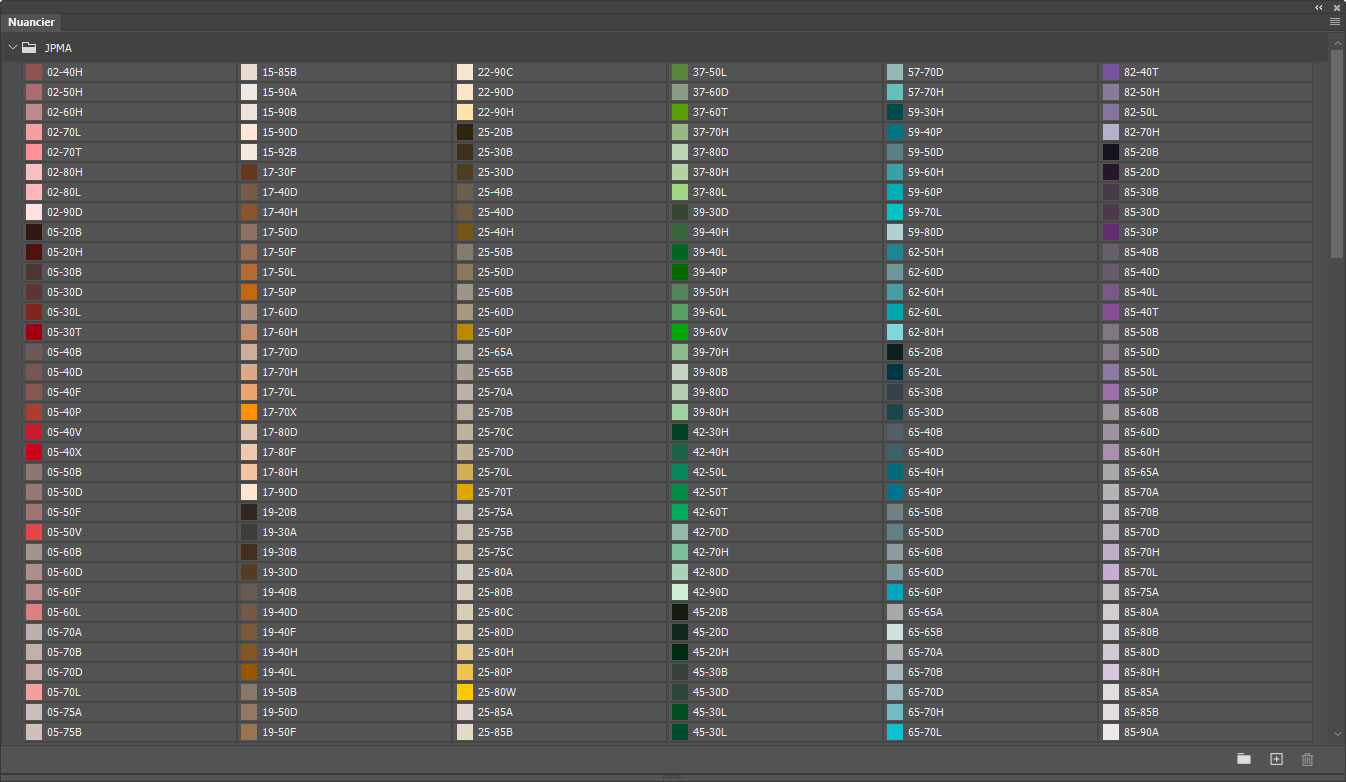
Task: Pick the 05-40X red swatch
Action: [34, 452]
